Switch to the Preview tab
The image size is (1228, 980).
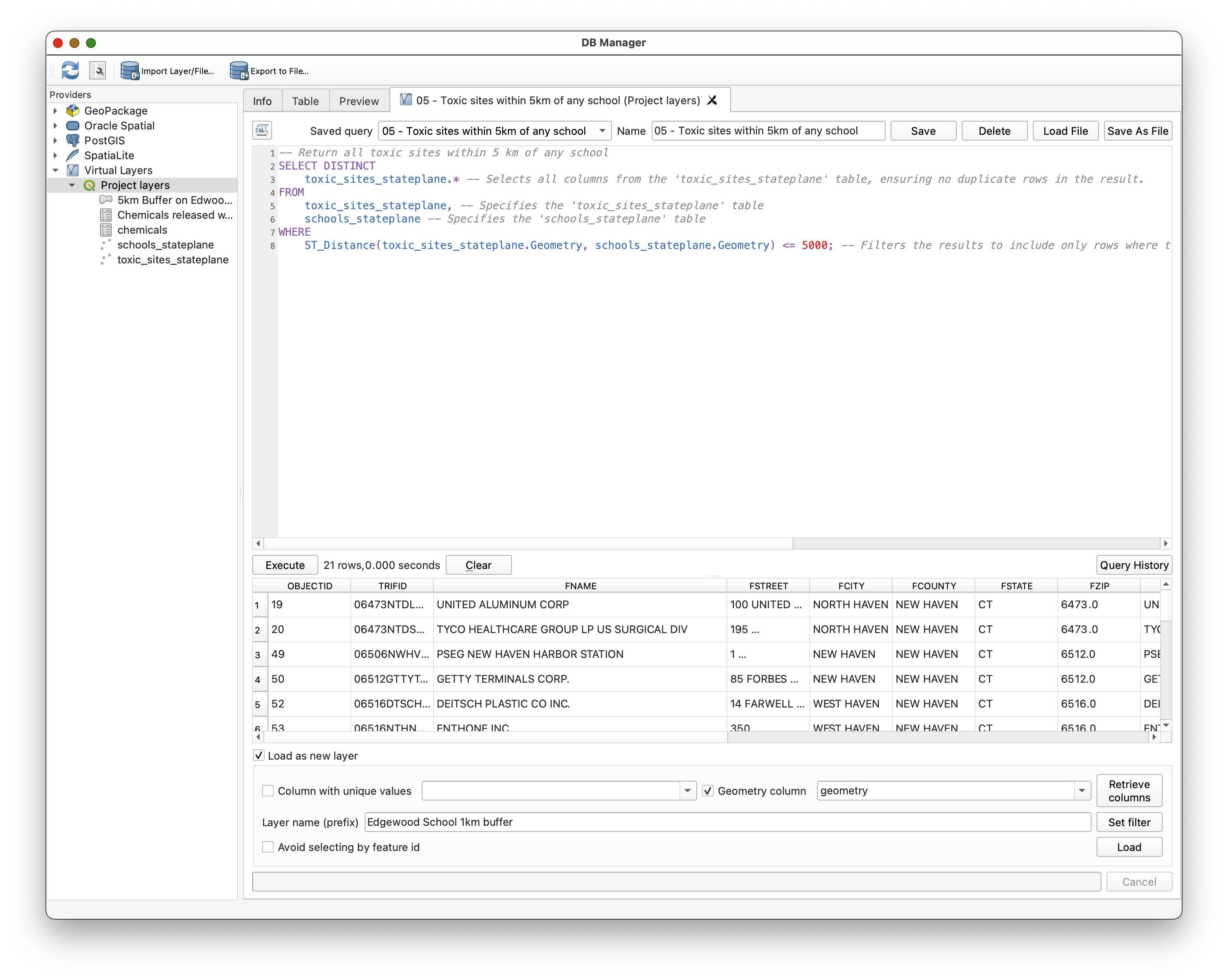coord(359,101)
